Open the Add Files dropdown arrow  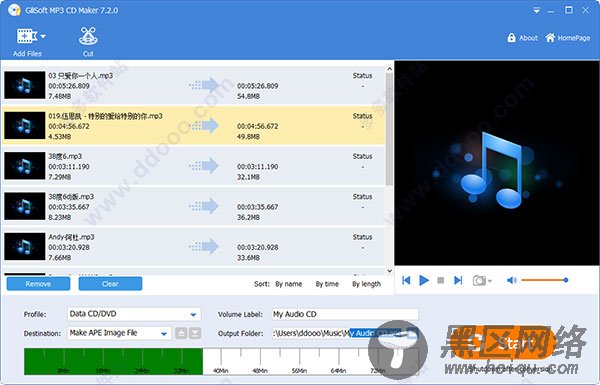43,36
